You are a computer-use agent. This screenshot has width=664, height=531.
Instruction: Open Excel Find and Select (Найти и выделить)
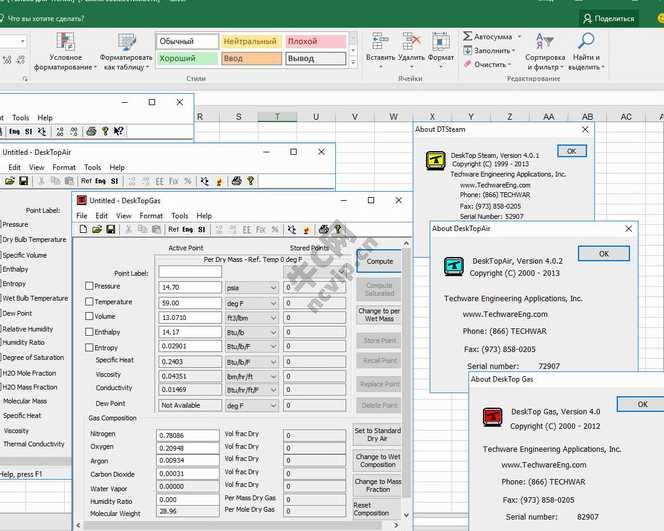(x=587, y=51)
